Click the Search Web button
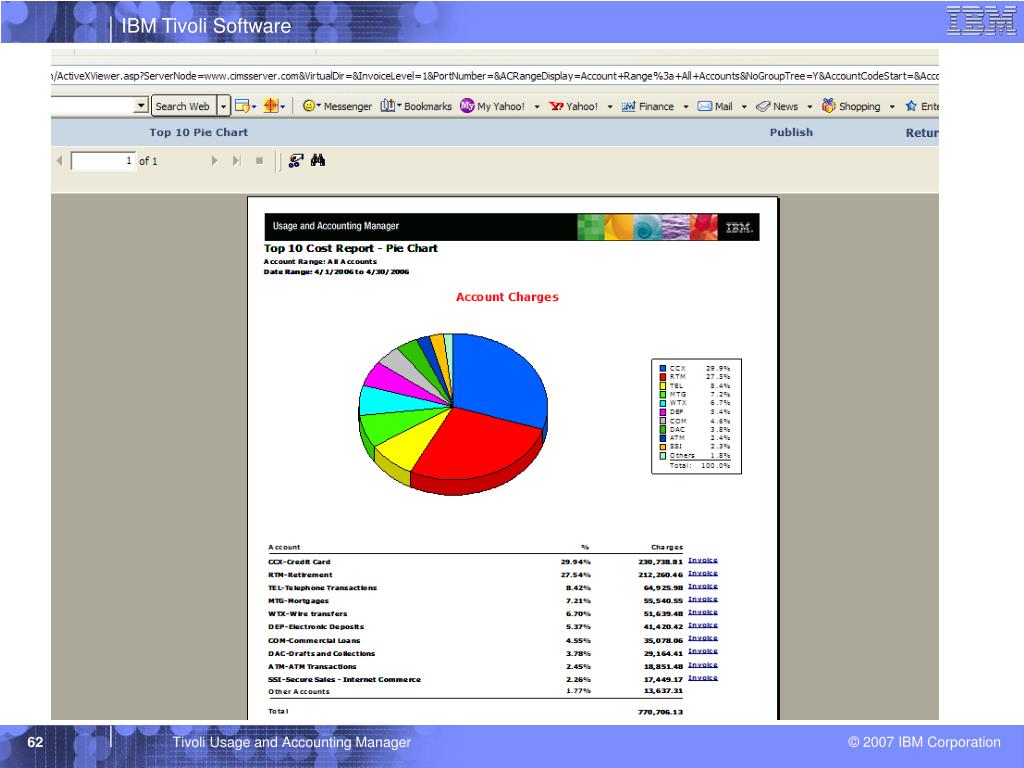 point(182,106)
